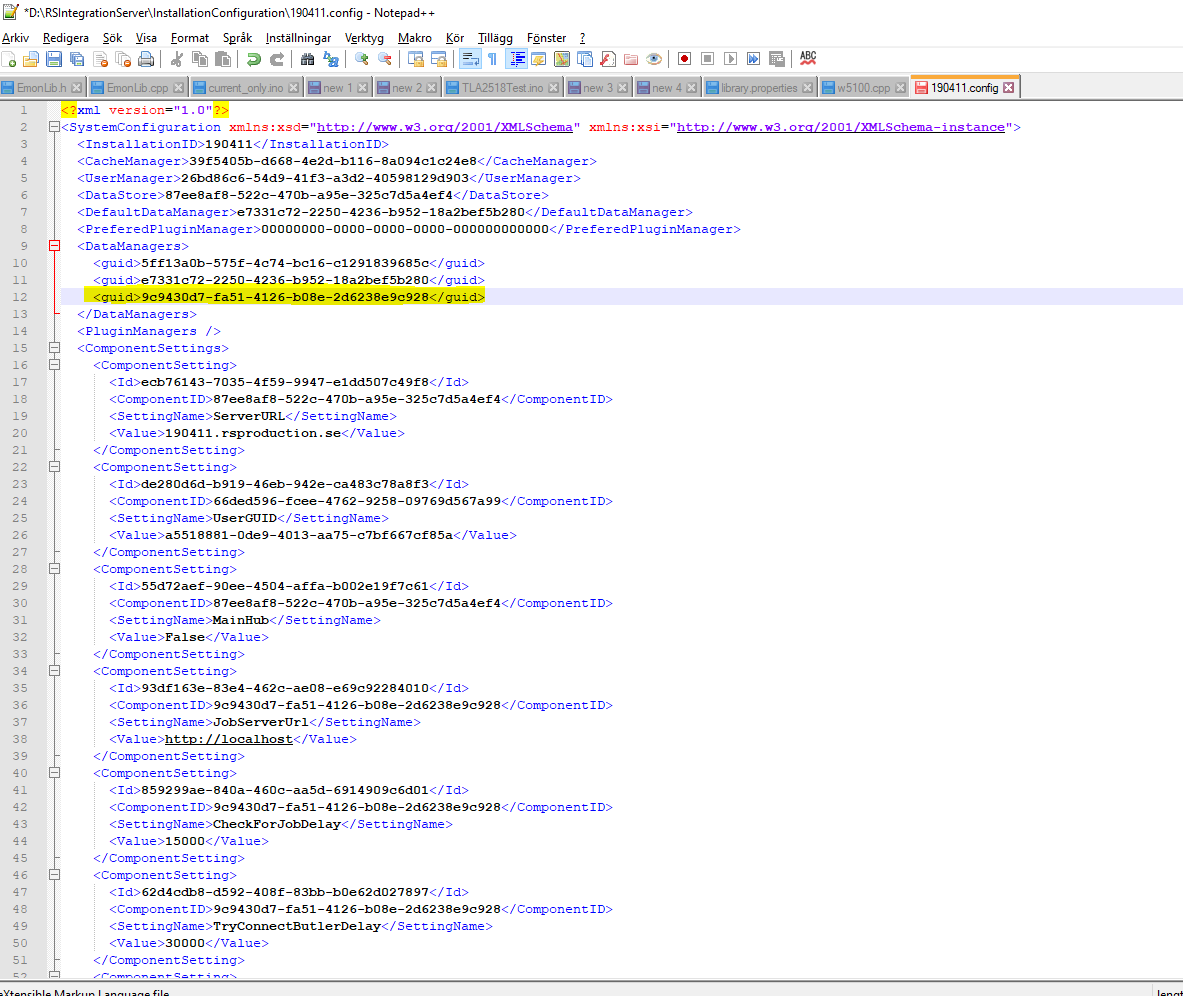Screen dimensions: 1183x996
Task: Open Find with the binoculars icon
Action: 307,59
